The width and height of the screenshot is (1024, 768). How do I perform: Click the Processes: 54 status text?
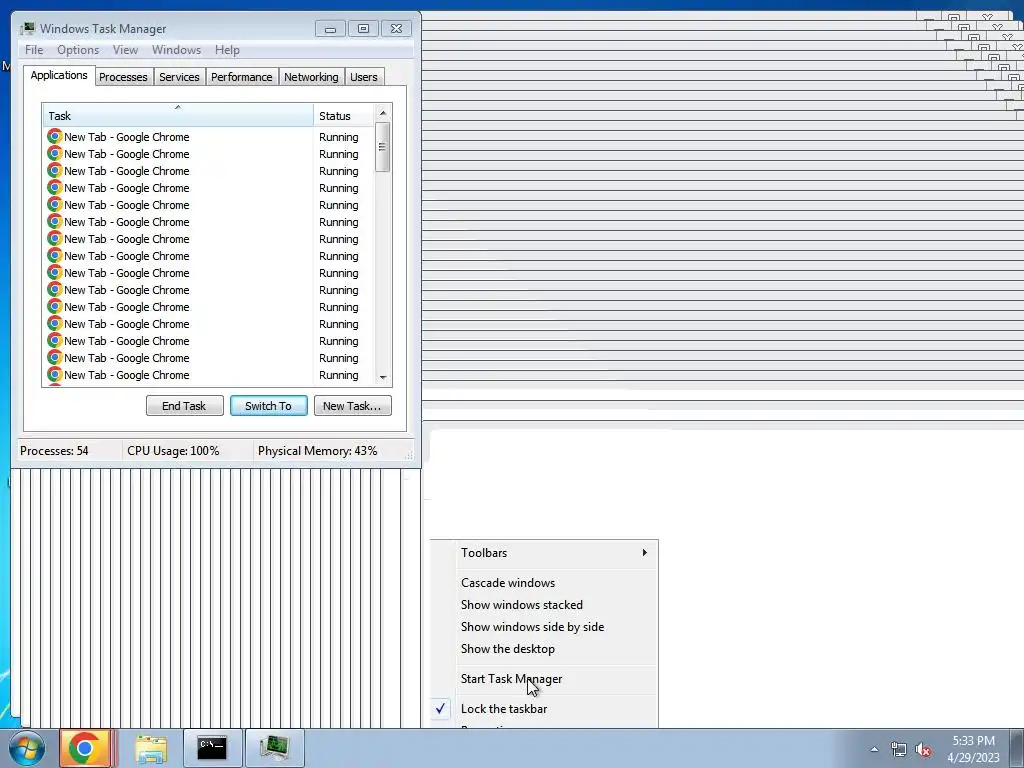tap(54, 451)
